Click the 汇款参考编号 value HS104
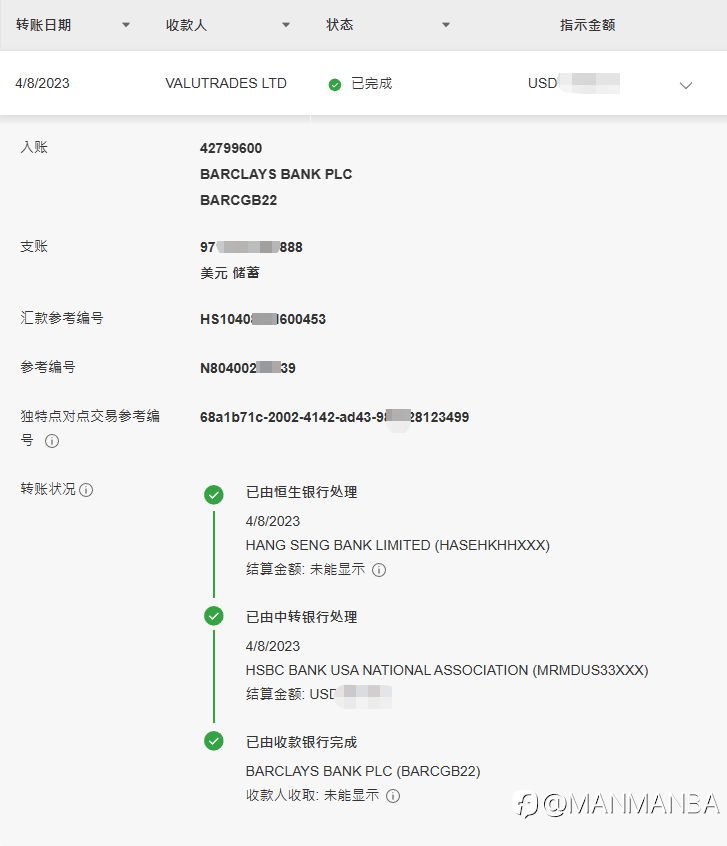The height and width of the screenshot is (846, 727). pos(263,320)
